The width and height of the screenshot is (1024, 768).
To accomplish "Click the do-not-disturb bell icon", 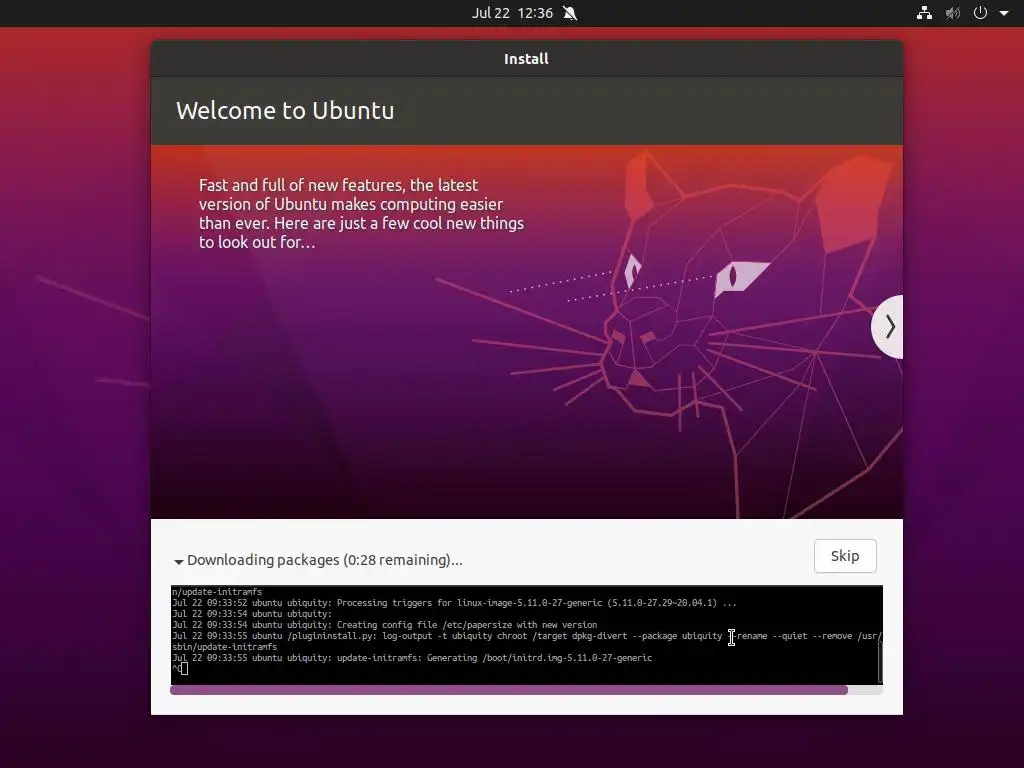I will tap(570, 13).
